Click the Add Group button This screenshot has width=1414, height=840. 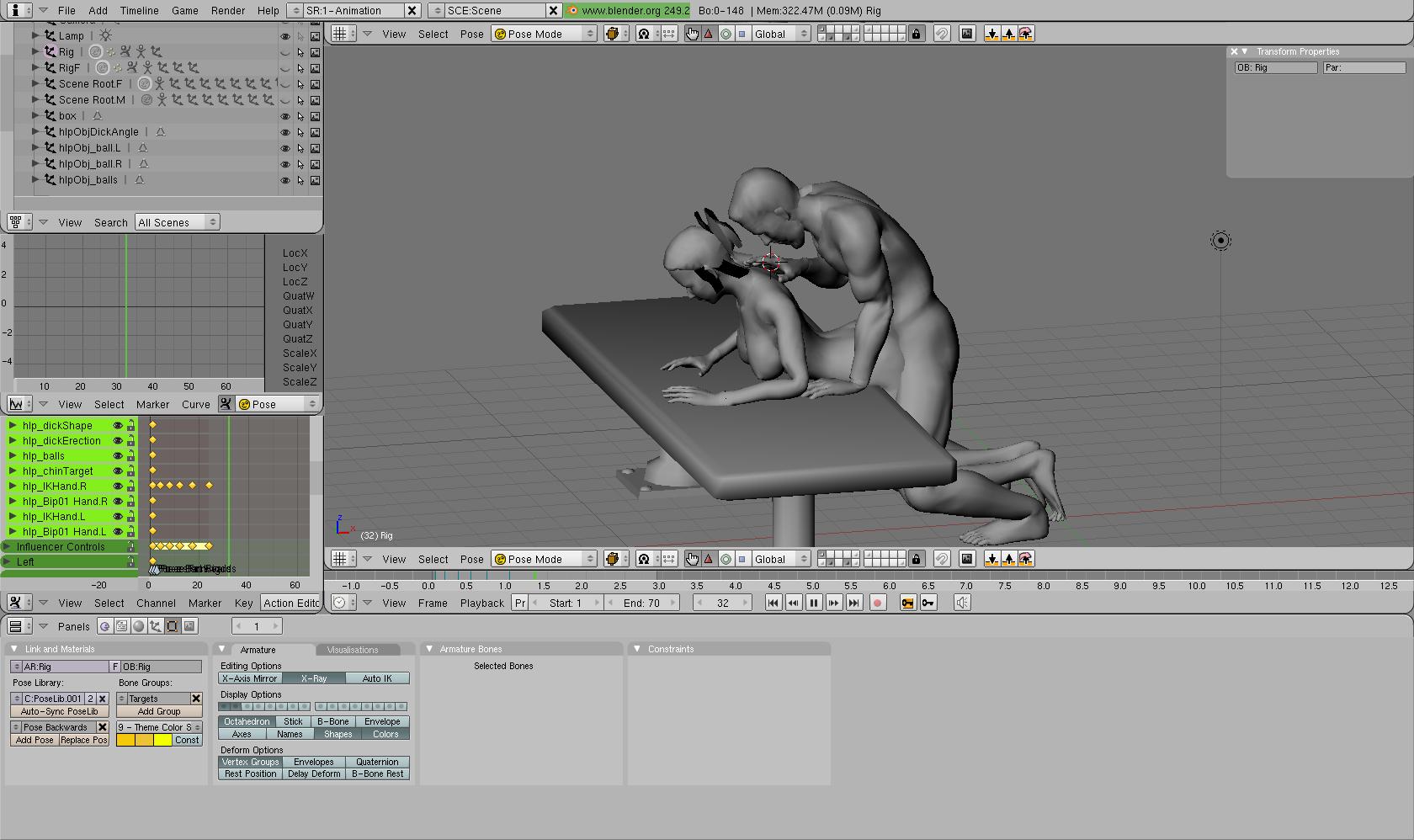[159, 712]
